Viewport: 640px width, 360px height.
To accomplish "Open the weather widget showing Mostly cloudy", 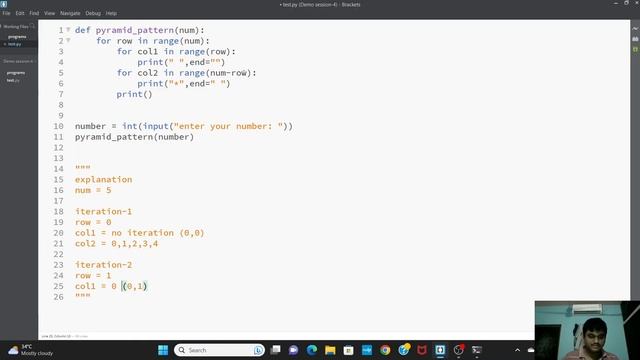I will (31, 350).
